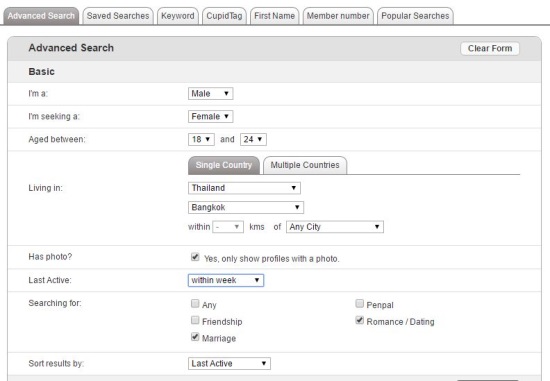The image size is (550, 381).
Task: Open the "I'm seeking a" Female dropdown
Action: [210, 116]
